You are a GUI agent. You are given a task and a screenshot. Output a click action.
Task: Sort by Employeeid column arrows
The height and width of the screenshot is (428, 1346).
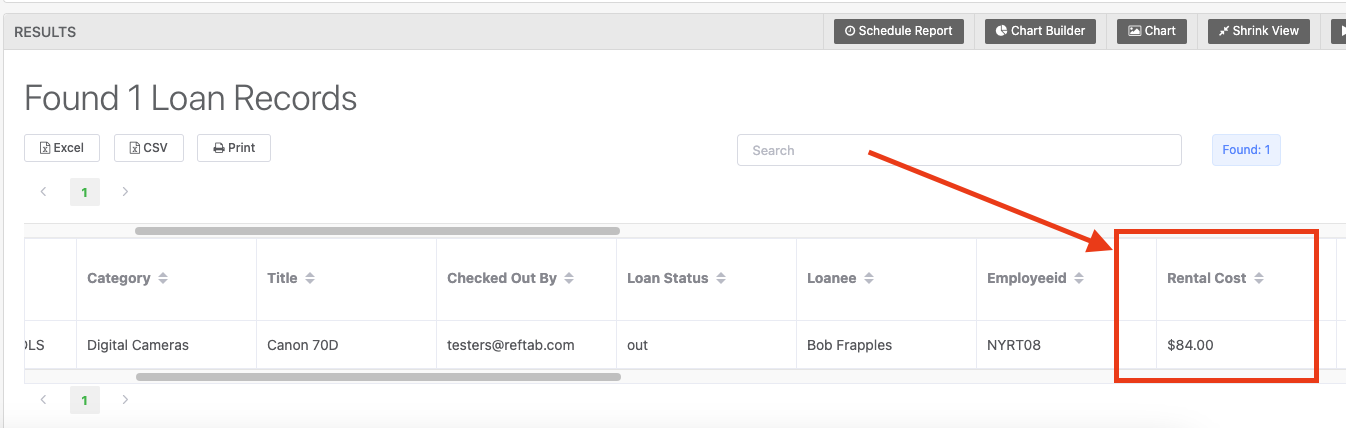[x=1079, y=278]
